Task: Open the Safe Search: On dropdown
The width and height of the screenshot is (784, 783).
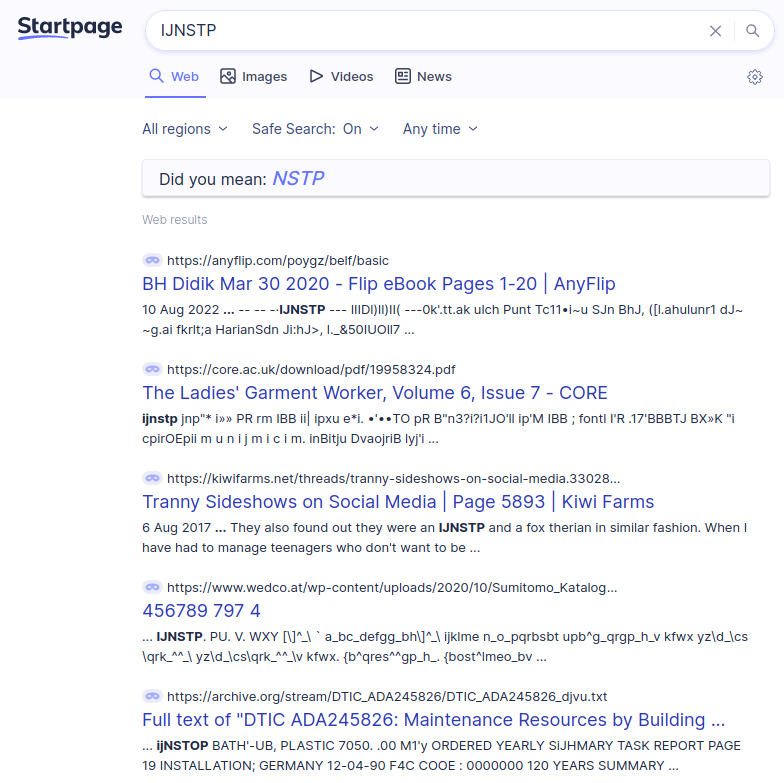Action: 316,129
